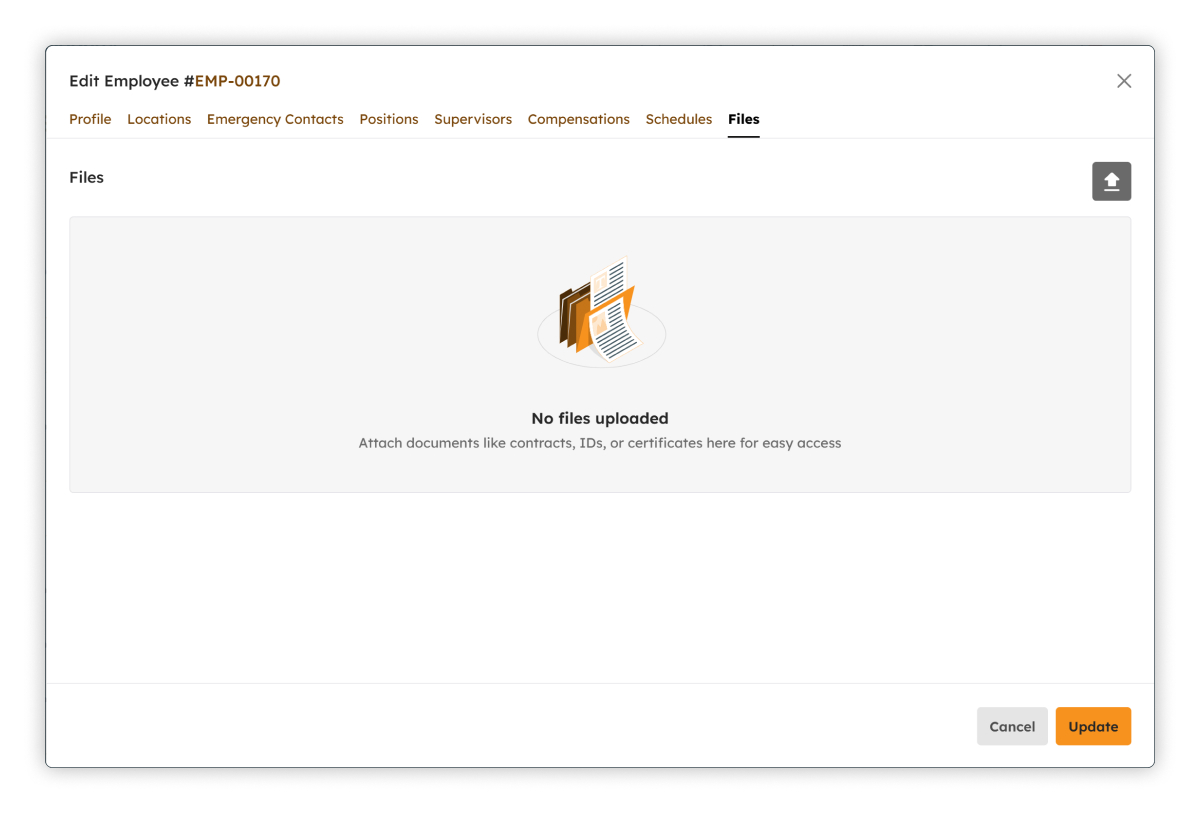Select the Positions tab

pyautogui.click(x=389, y=119)
